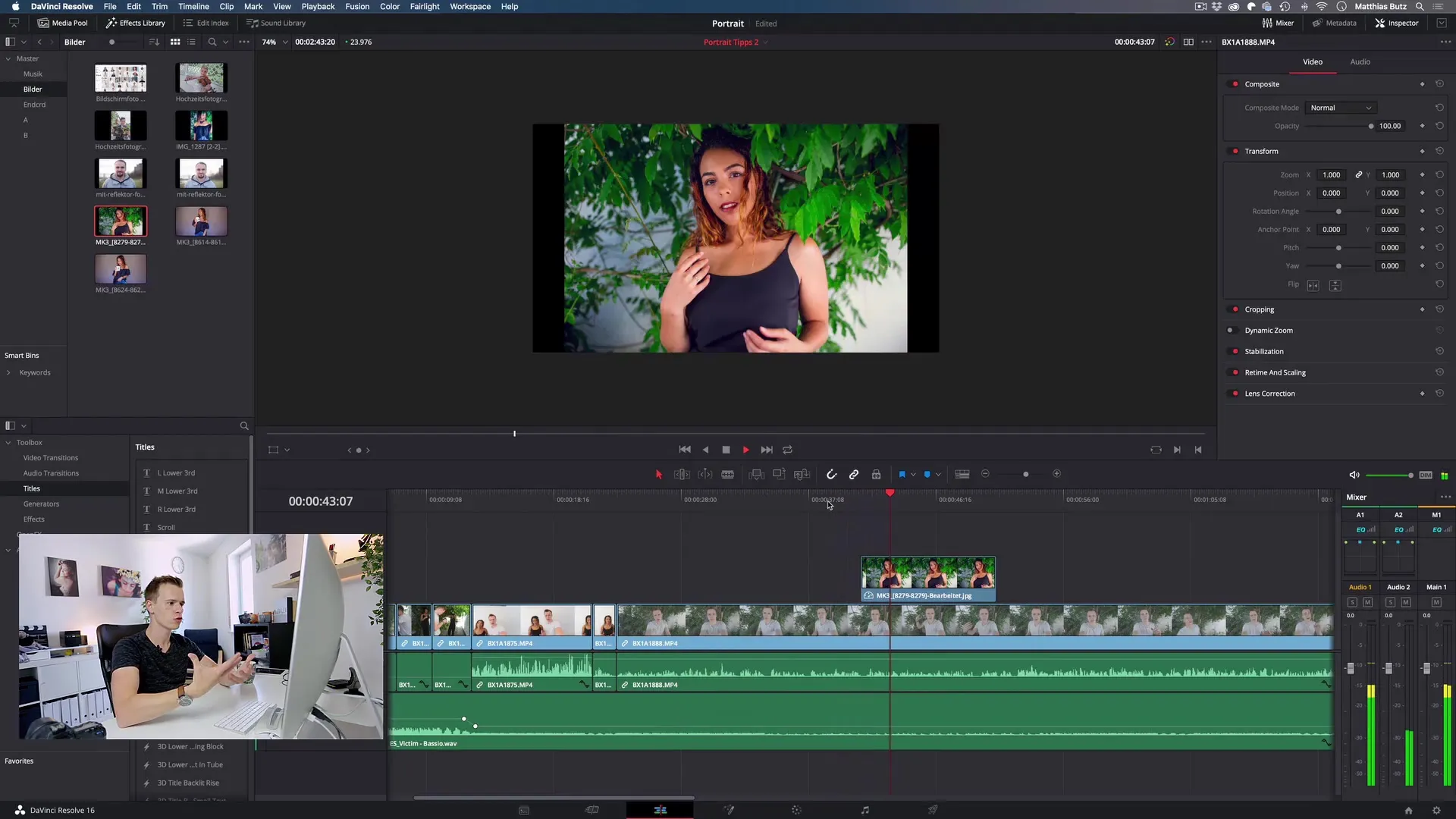
Task: Open the Fairlight menu
Action: click(425, 6)
